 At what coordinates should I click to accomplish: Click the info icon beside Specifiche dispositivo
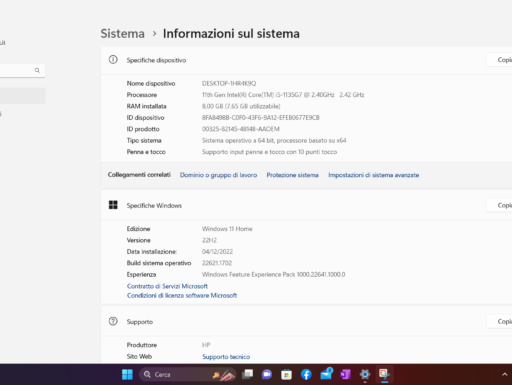(113, 60)
